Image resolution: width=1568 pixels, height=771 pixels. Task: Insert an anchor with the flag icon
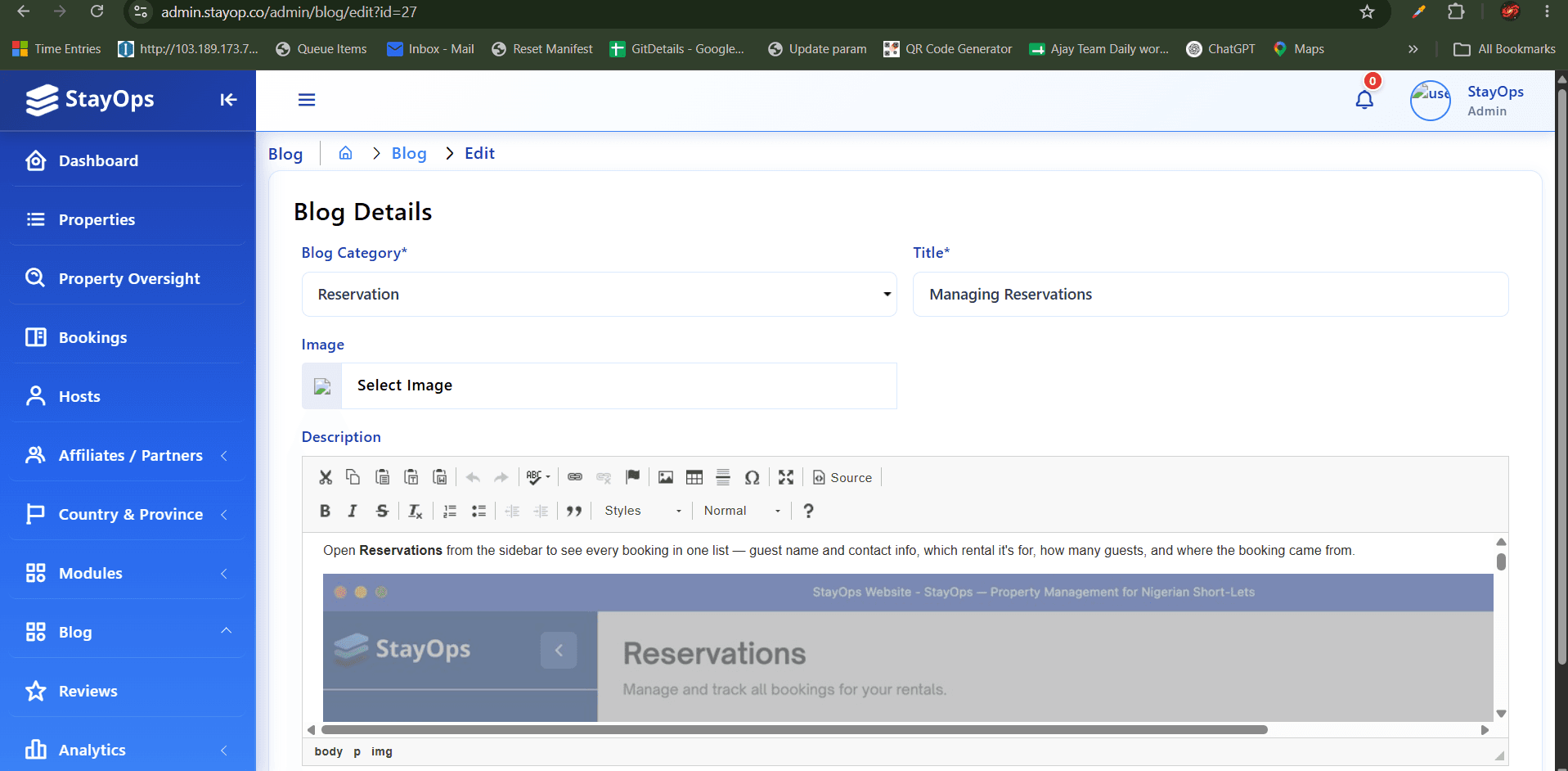(633, 477)
